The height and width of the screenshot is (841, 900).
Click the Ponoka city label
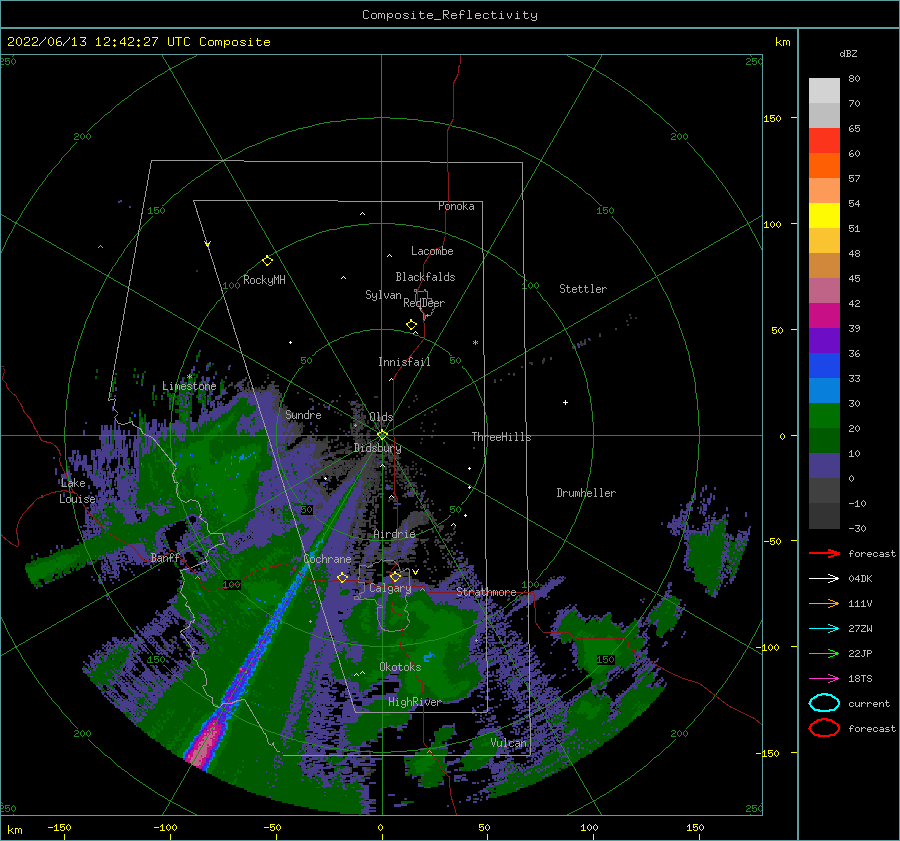pyautogui.click(x=456, y=206)
